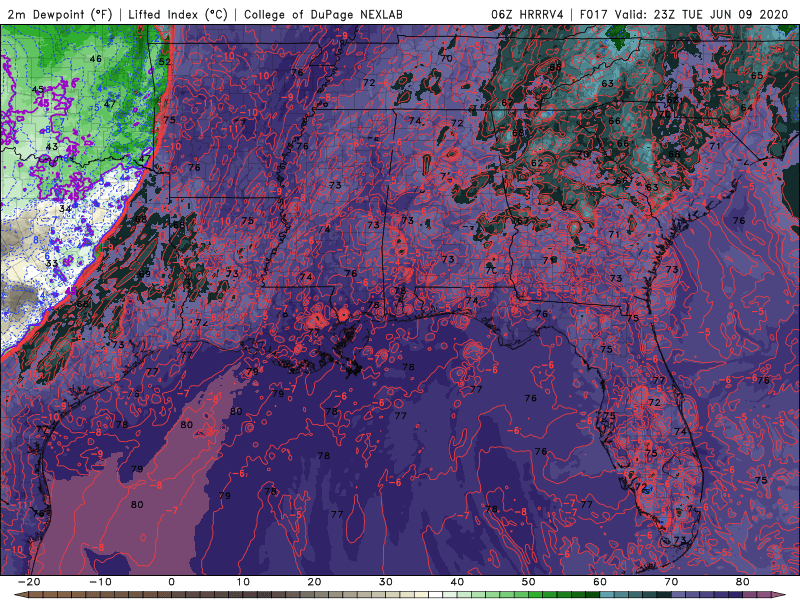Click the 40 label on the color scale
The image size is (800, 600).
tap(457, 582)
